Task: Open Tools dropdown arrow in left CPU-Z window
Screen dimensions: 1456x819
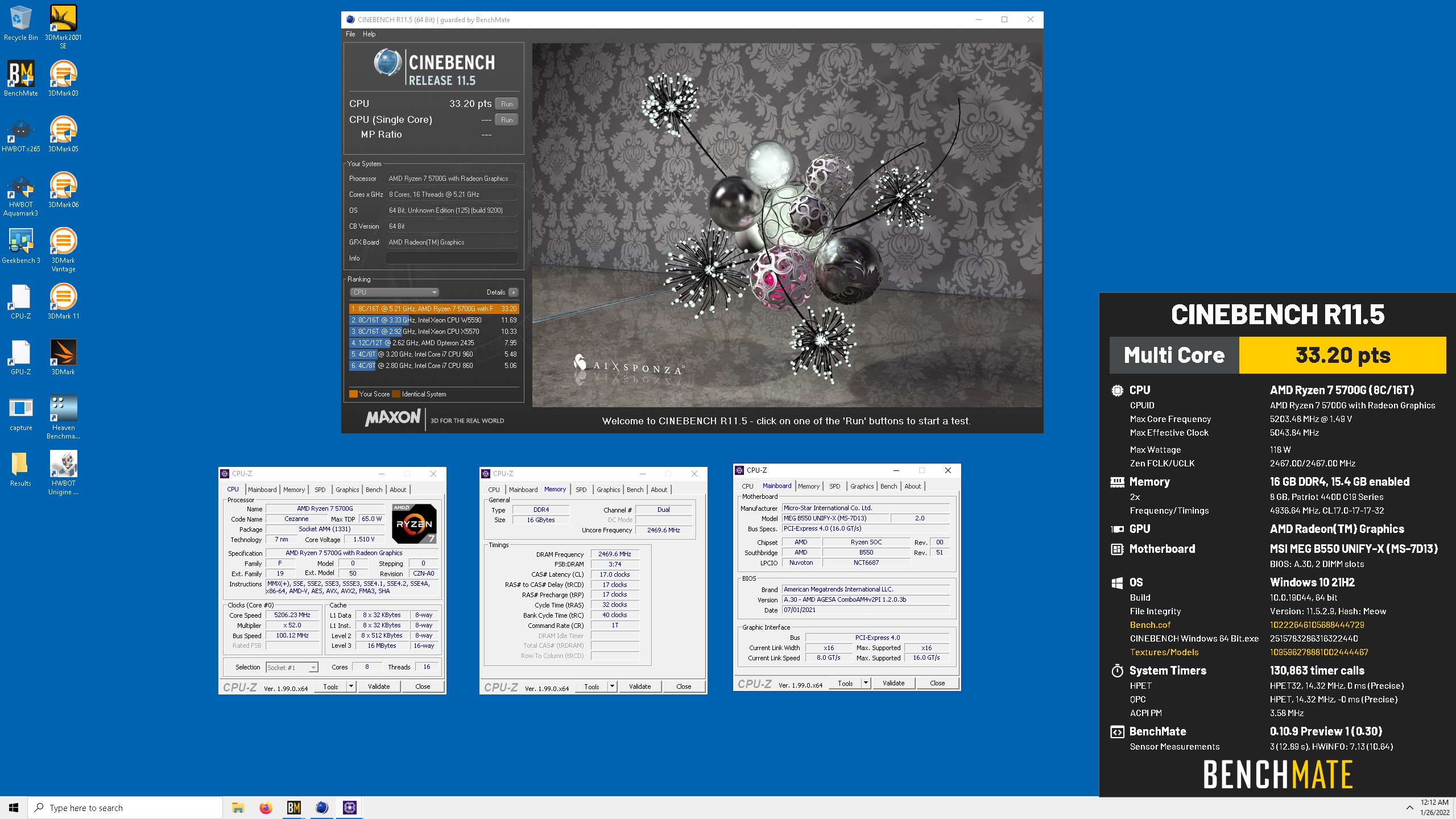Action: click(351, 686)
